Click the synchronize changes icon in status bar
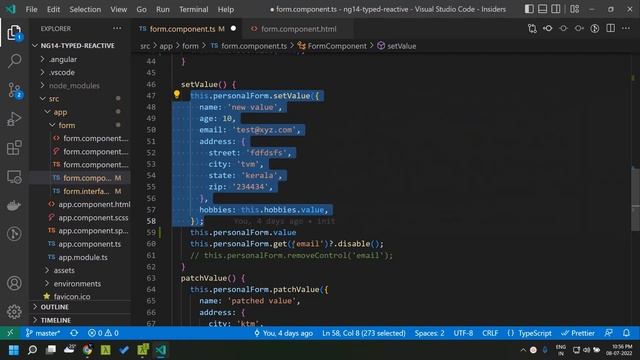This screenshot has height=360, width=640. [x=74, y=333]
